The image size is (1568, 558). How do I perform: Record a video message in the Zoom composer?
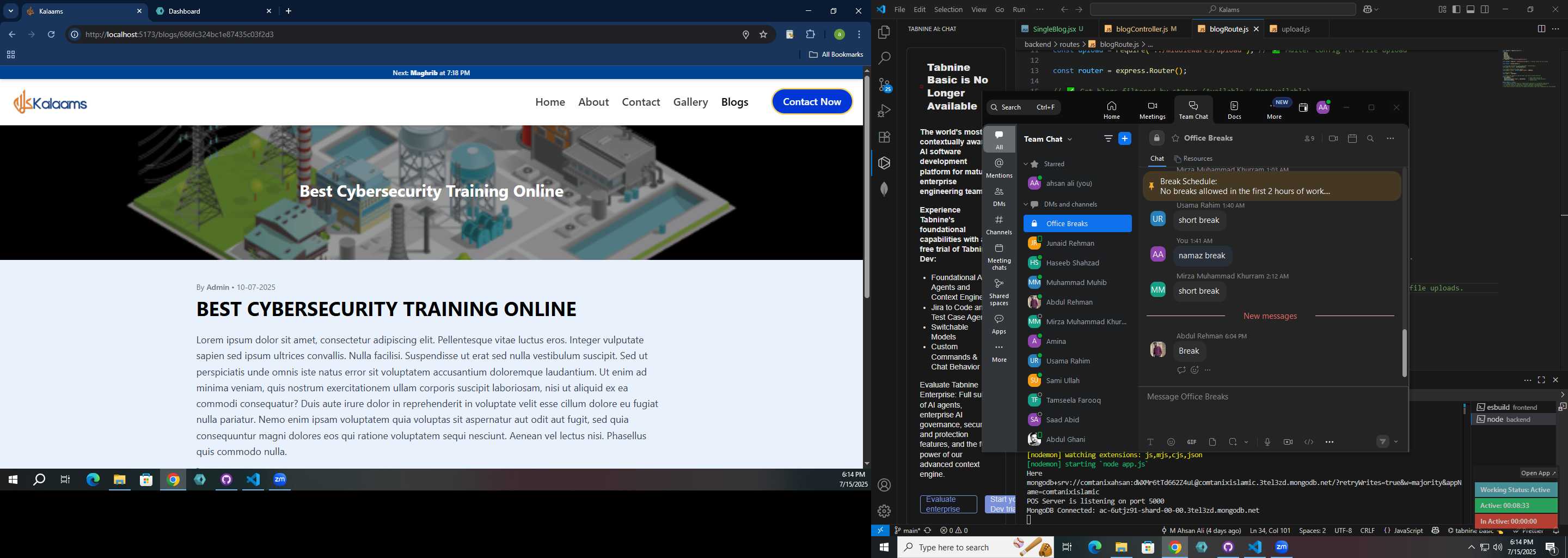click(1288, 442)
